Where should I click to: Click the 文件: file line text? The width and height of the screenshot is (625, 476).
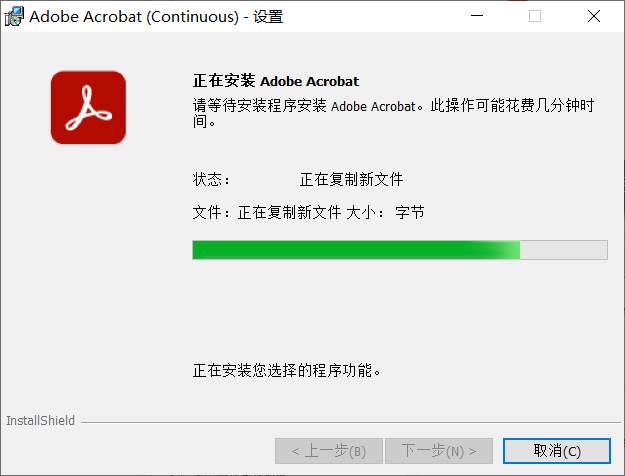[267, 212]
